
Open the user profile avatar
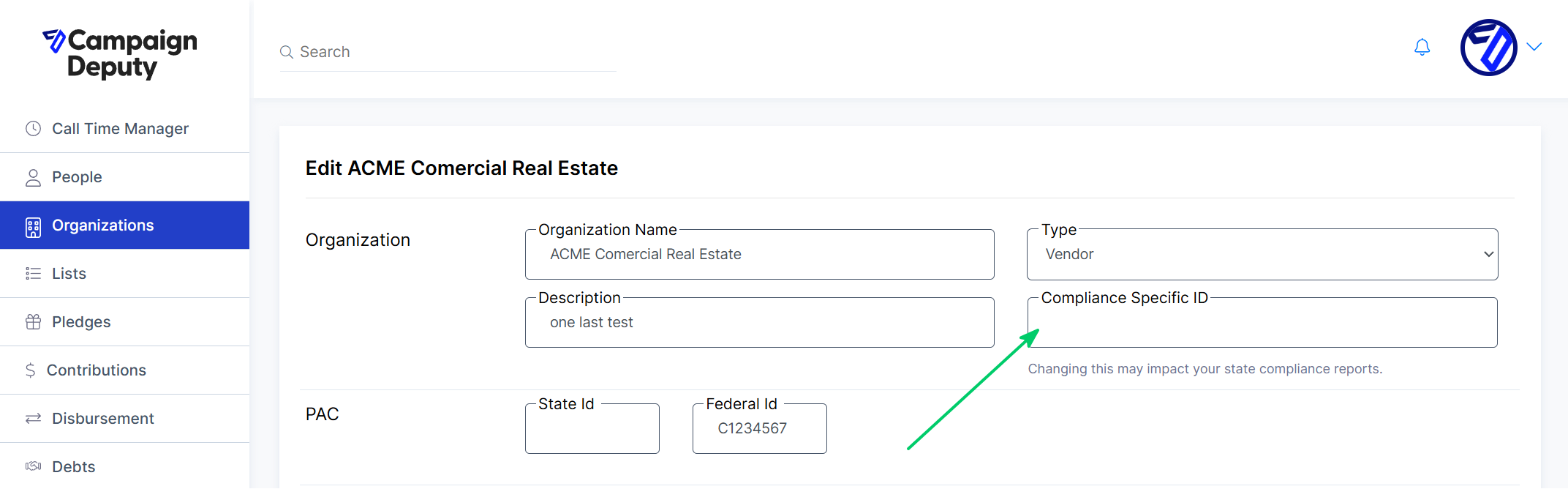click(1488, 48)
